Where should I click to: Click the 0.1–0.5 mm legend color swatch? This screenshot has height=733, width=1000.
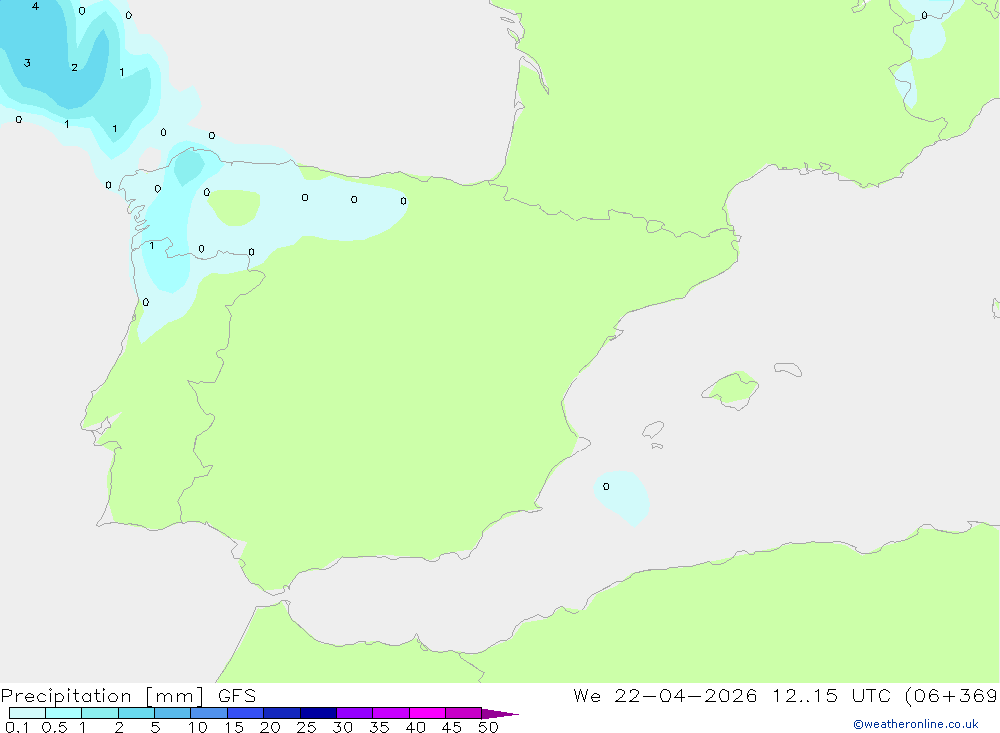[27, 713]
